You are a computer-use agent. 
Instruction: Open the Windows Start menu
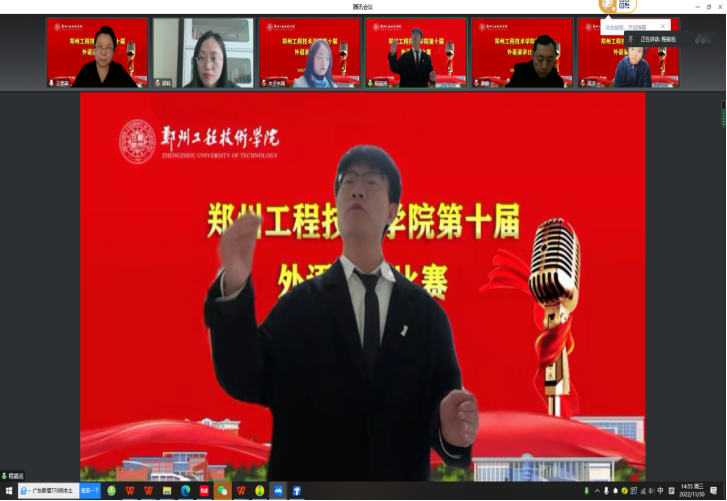(8, 491)
